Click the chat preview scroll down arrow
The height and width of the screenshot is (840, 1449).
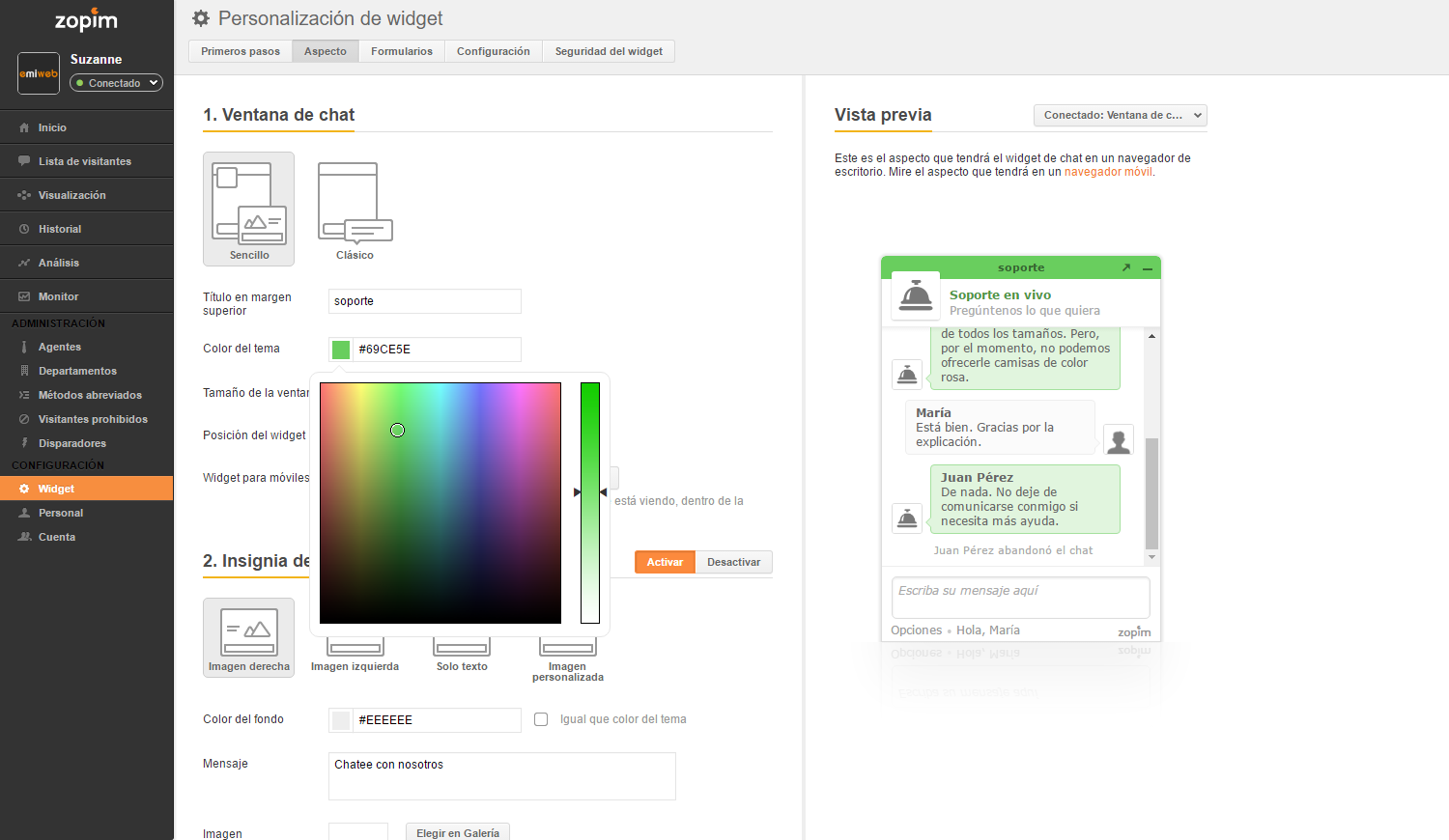(1151, 557)
